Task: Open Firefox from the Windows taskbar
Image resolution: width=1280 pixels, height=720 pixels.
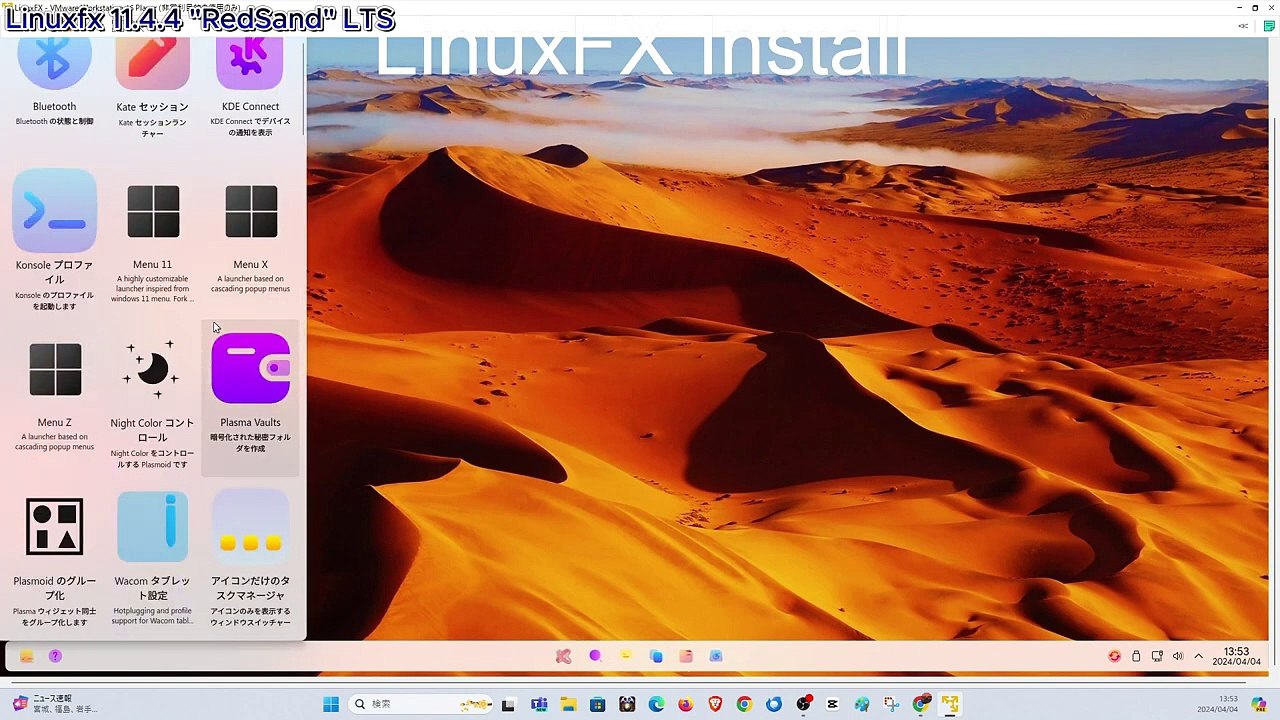Action: tap(685, 704)
